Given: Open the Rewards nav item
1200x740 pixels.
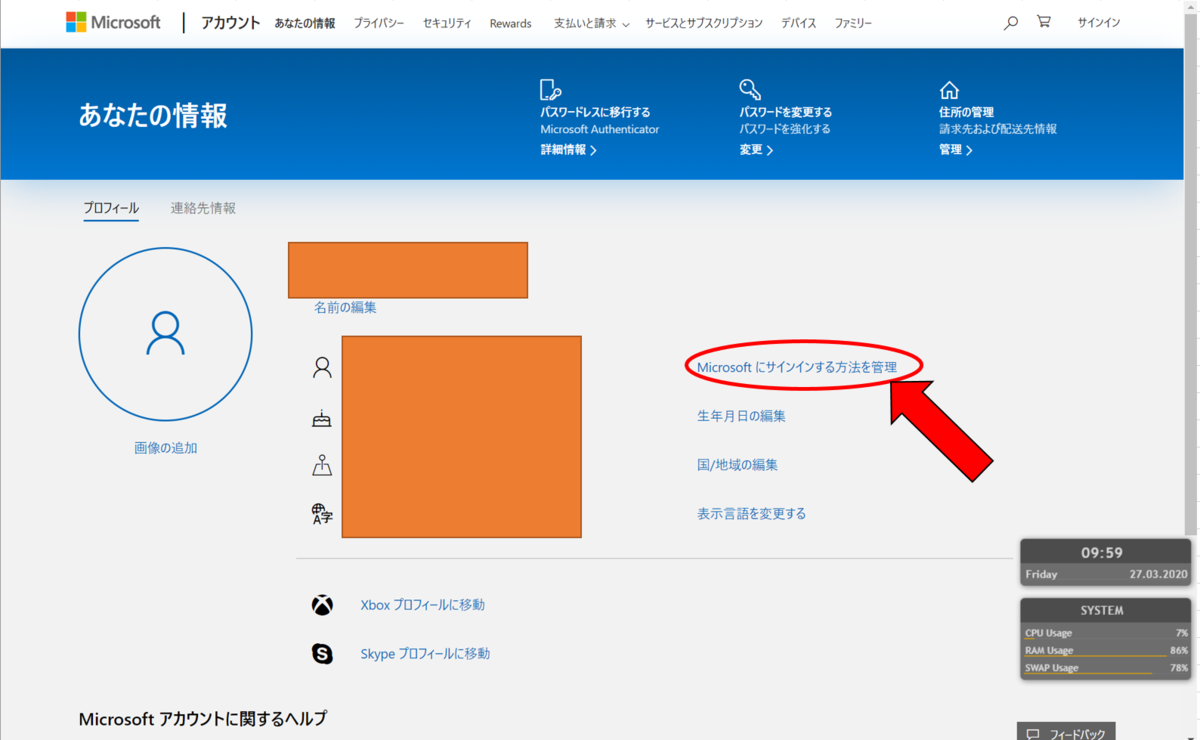Looking at the screenshot, I should 510,23.
